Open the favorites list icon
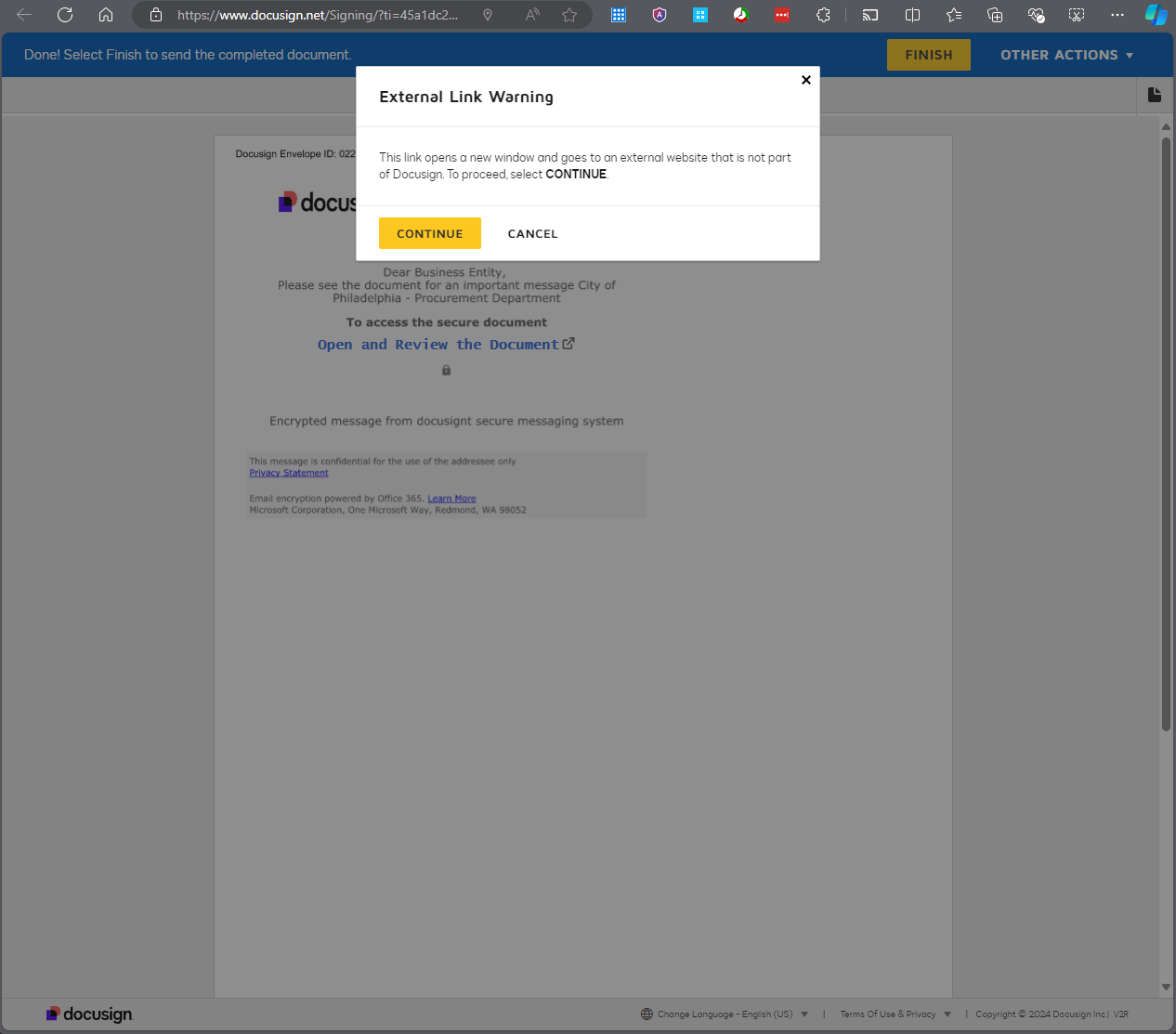Screen dimensions: 1176x1034 954,15
